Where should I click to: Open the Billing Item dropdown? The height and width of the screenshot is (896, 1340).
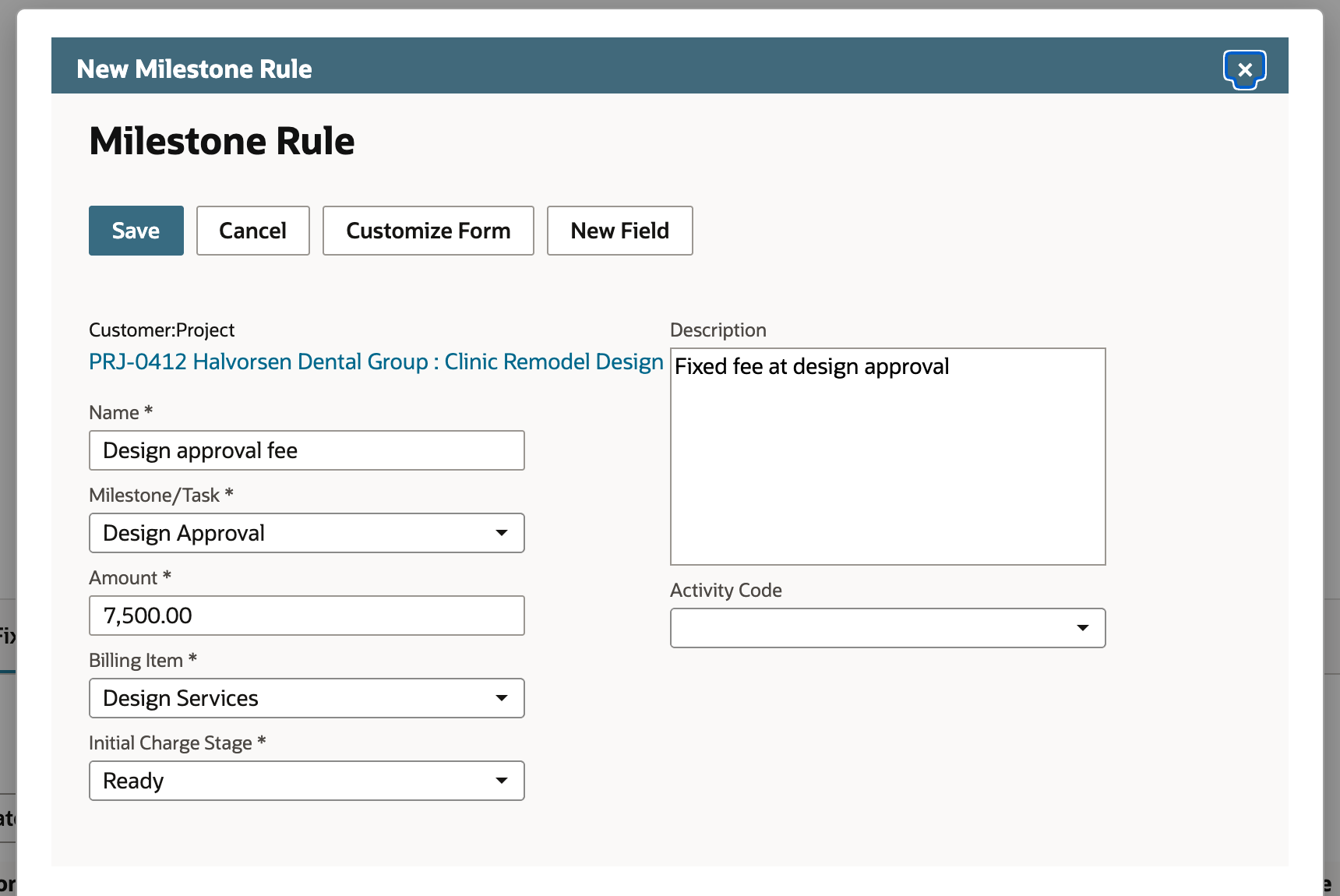click(x=307, y=698)
